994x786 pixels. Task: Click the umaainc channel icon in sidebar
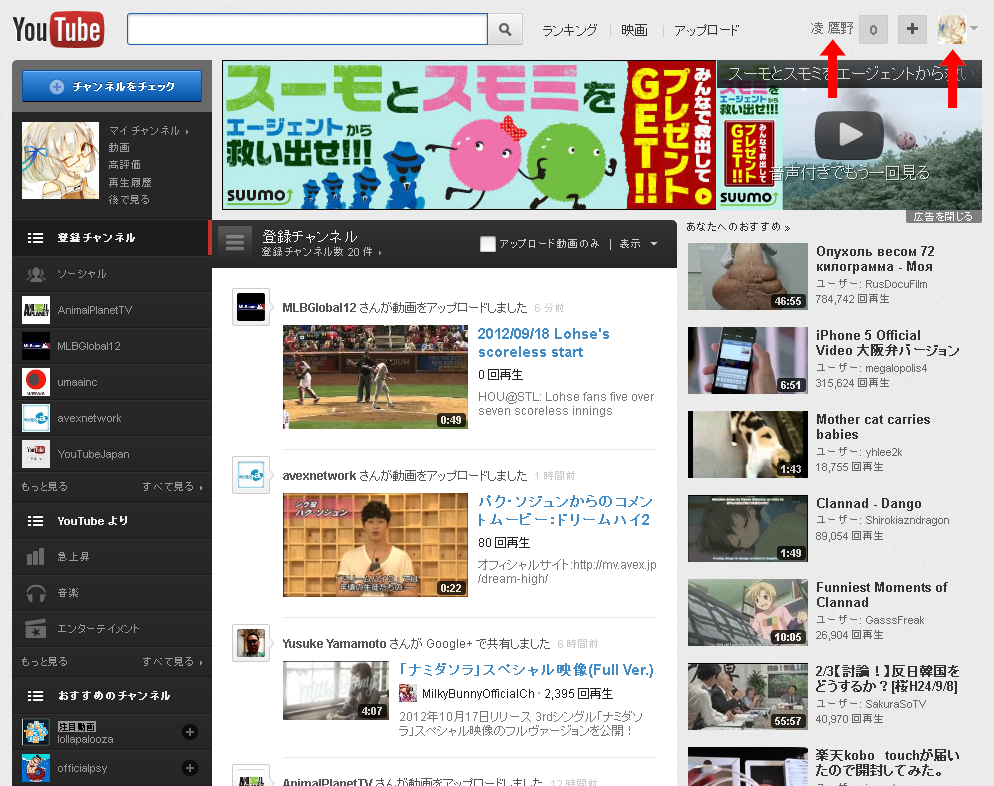point(36,382)
